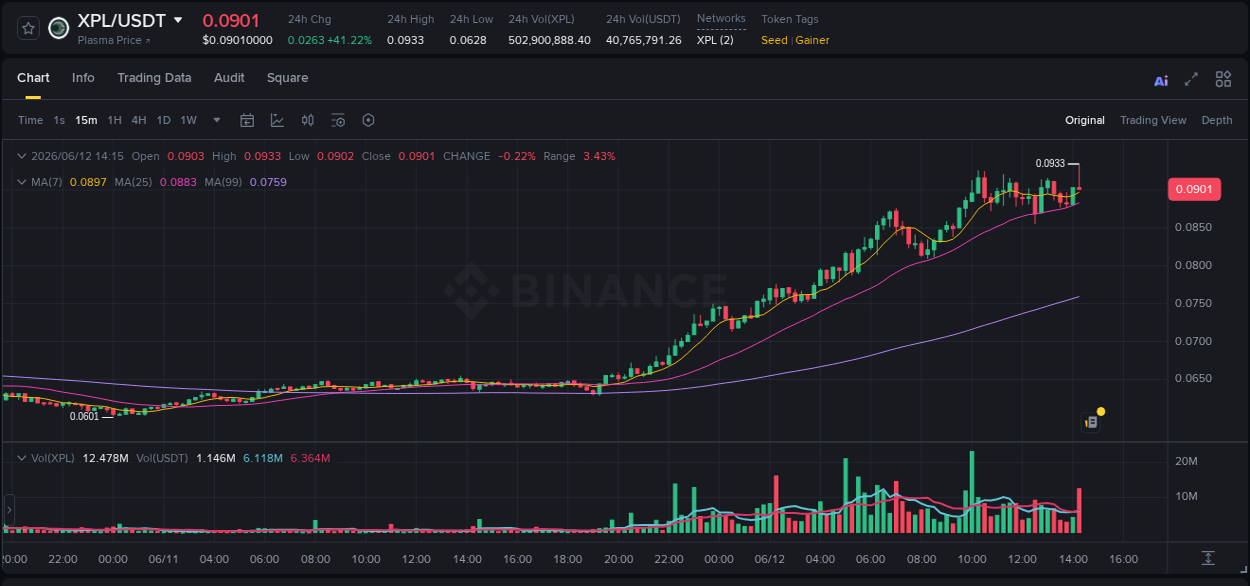Expand the left side panel arrow handle
This screenshot has width=1250, height=586.
(8, 509)
